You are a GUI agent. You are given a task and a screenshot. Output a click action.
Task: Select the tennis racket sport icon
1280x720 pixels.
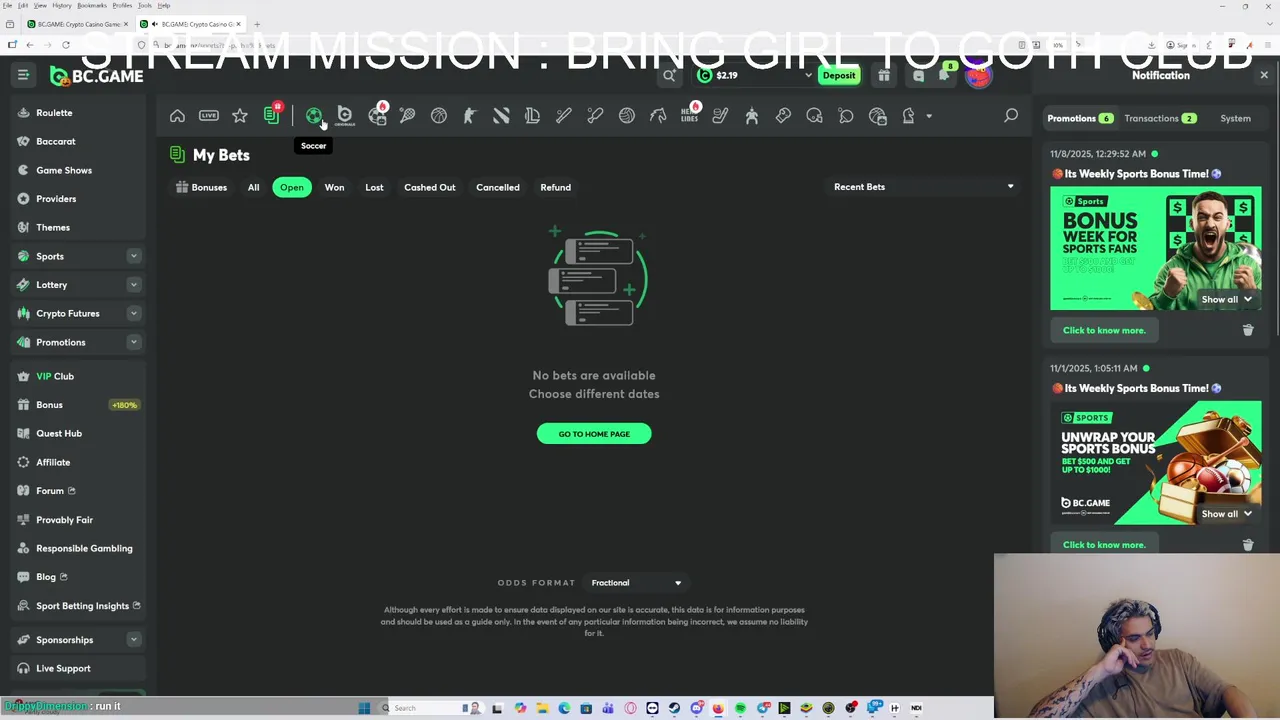[407, 116]
